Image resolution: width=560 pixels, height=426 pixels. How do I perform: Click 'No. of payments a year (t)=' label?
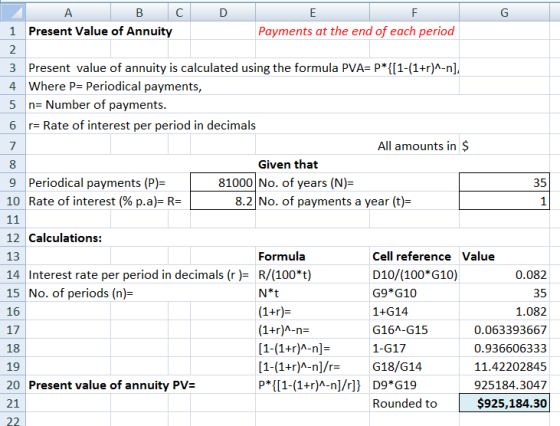coord(335,201)
